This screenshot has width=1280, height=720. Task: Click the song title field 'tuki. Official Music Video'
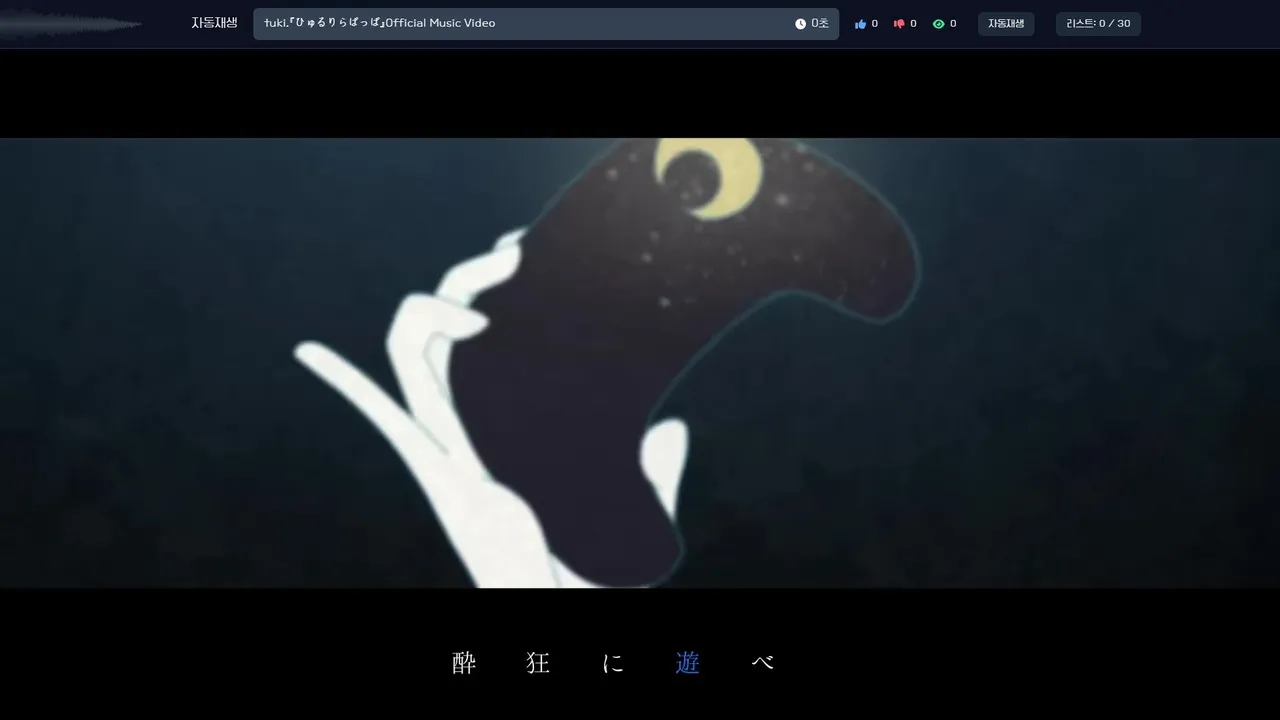point(546,24)
